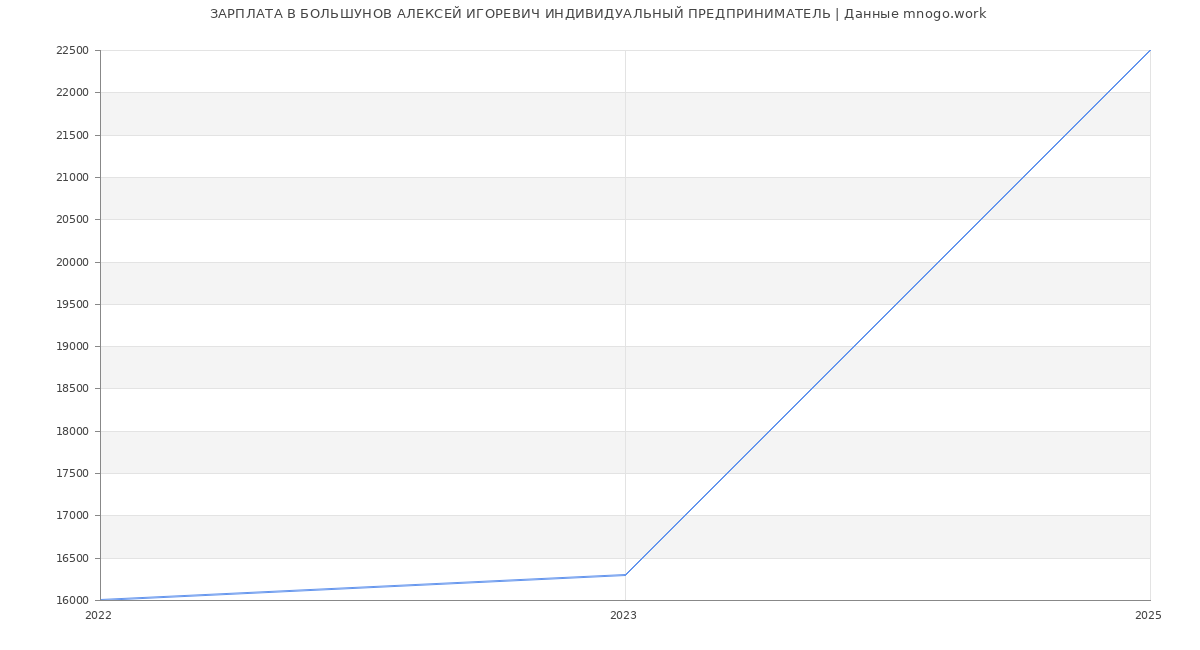
Task: Click the line's 2023 data point
Action: point(625,575)
